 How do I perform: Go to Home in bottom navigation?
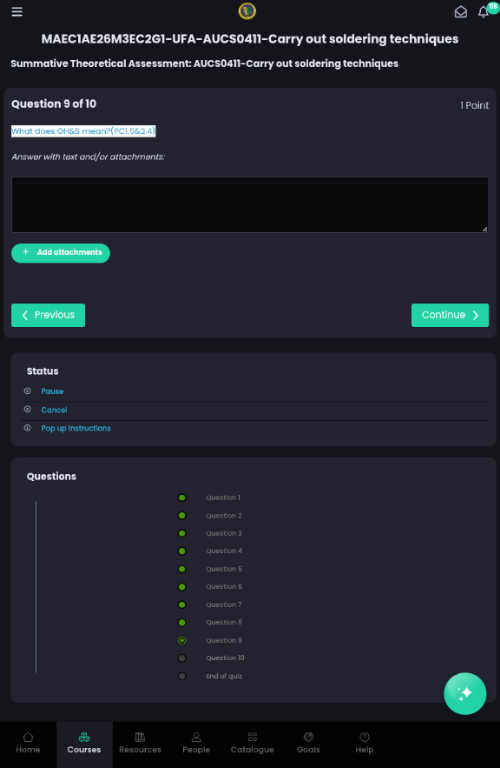(x=28, y=743)
